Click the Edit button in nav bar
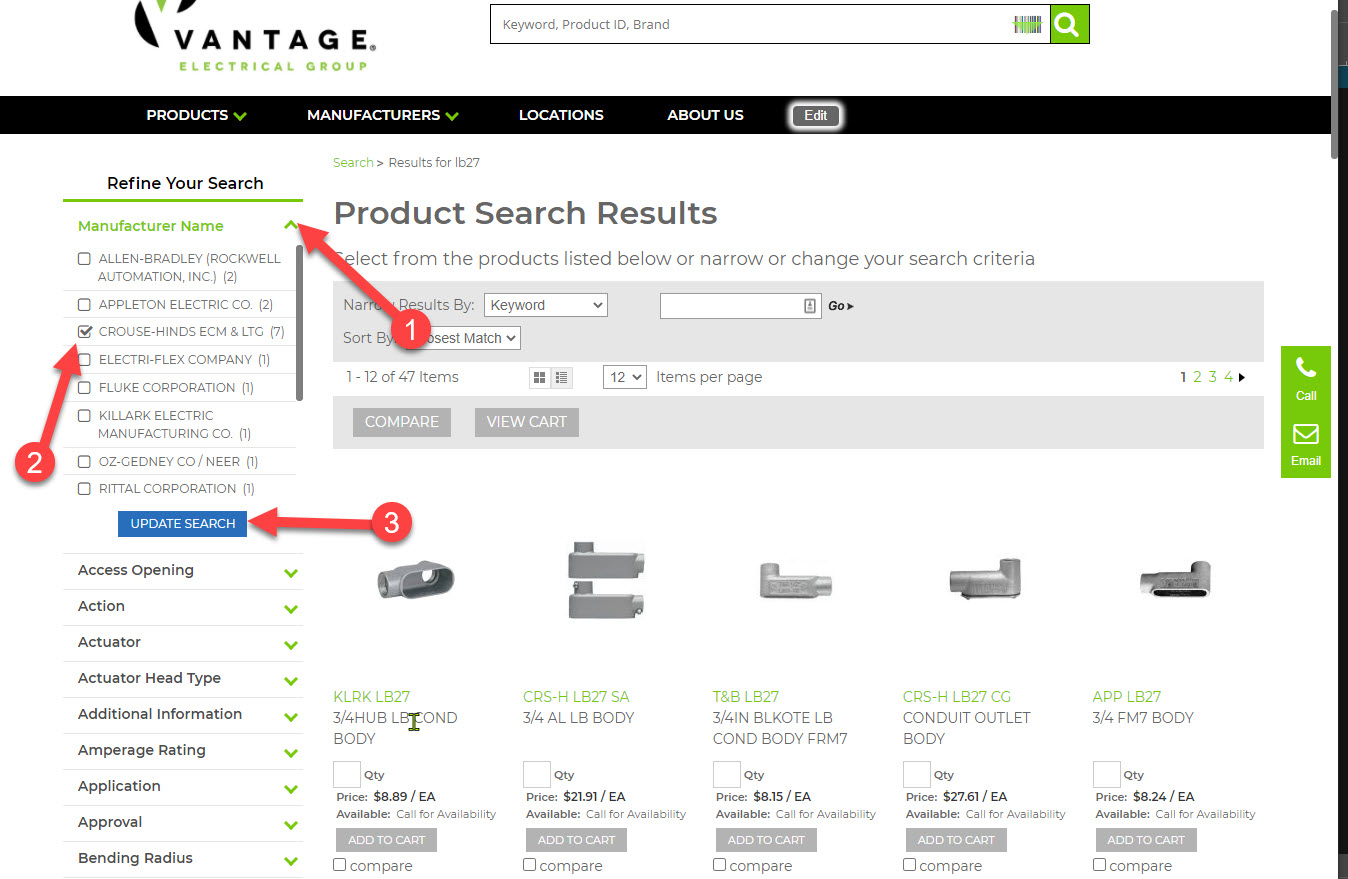 click(816, 115)
